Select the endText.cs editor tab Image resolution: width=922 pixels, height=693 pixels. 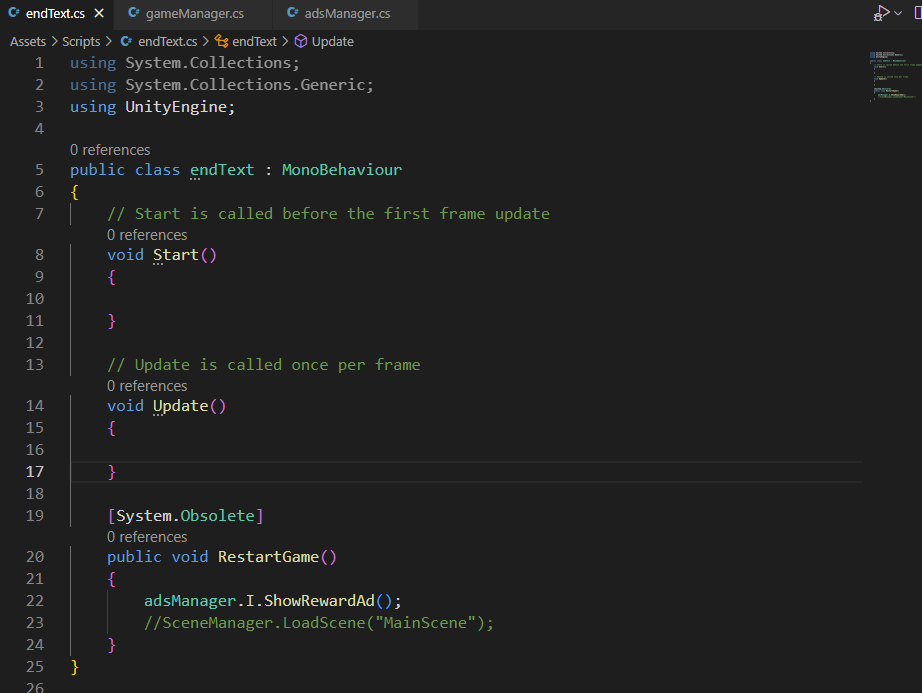[55, 14]
